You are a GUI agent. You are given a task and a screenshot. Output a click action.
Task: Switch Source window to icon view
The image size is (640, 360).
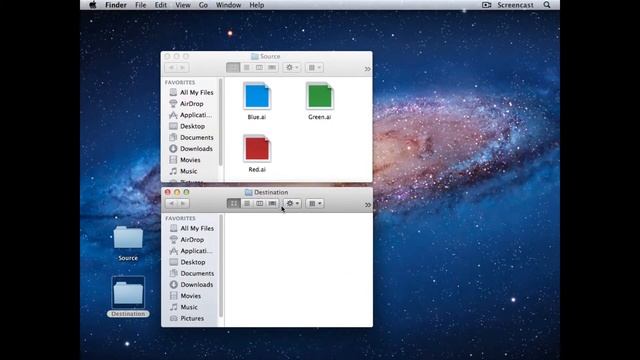[x=233, y=67]
